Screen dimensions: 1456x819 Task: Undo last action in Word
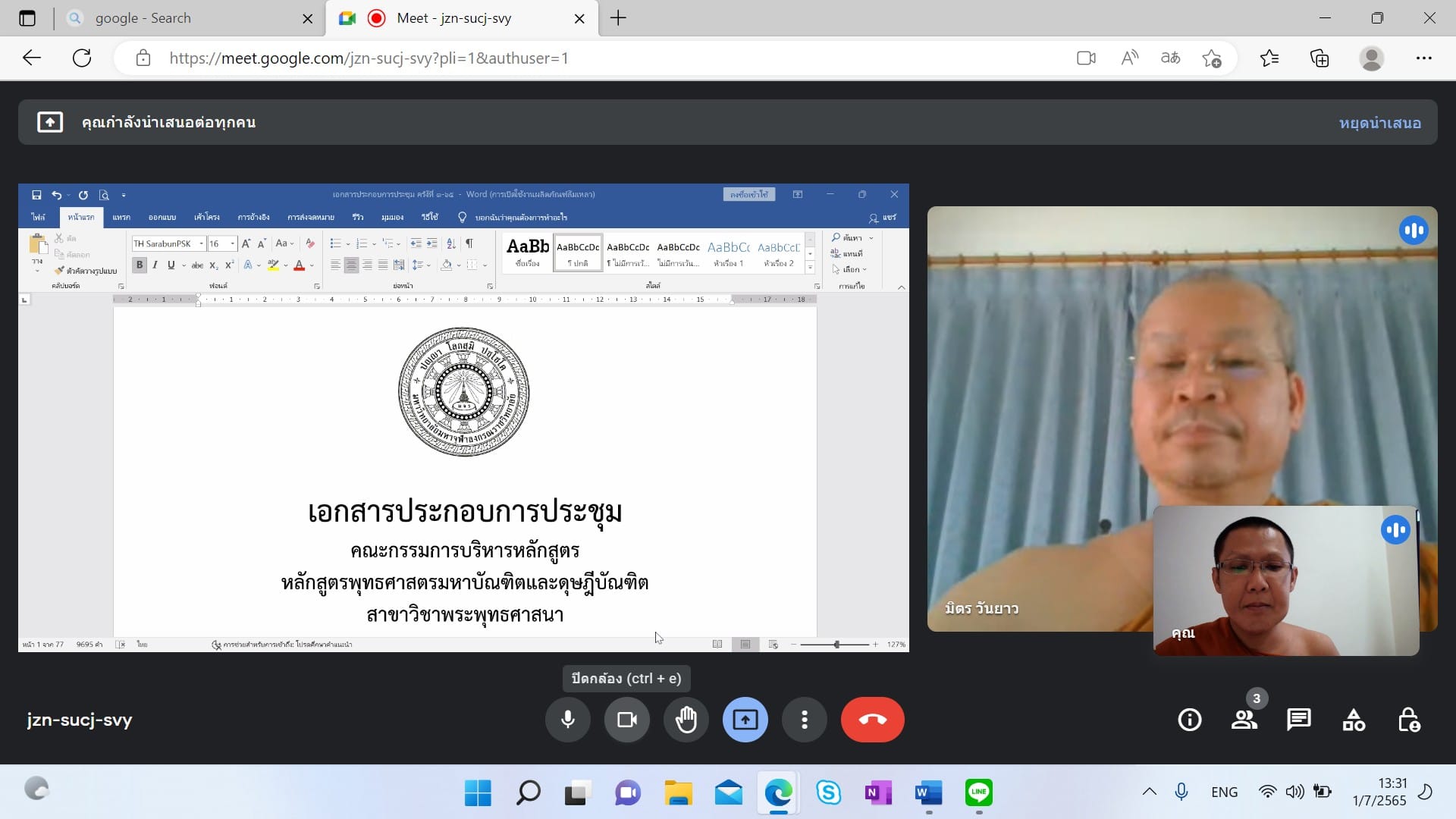point(56,195)
